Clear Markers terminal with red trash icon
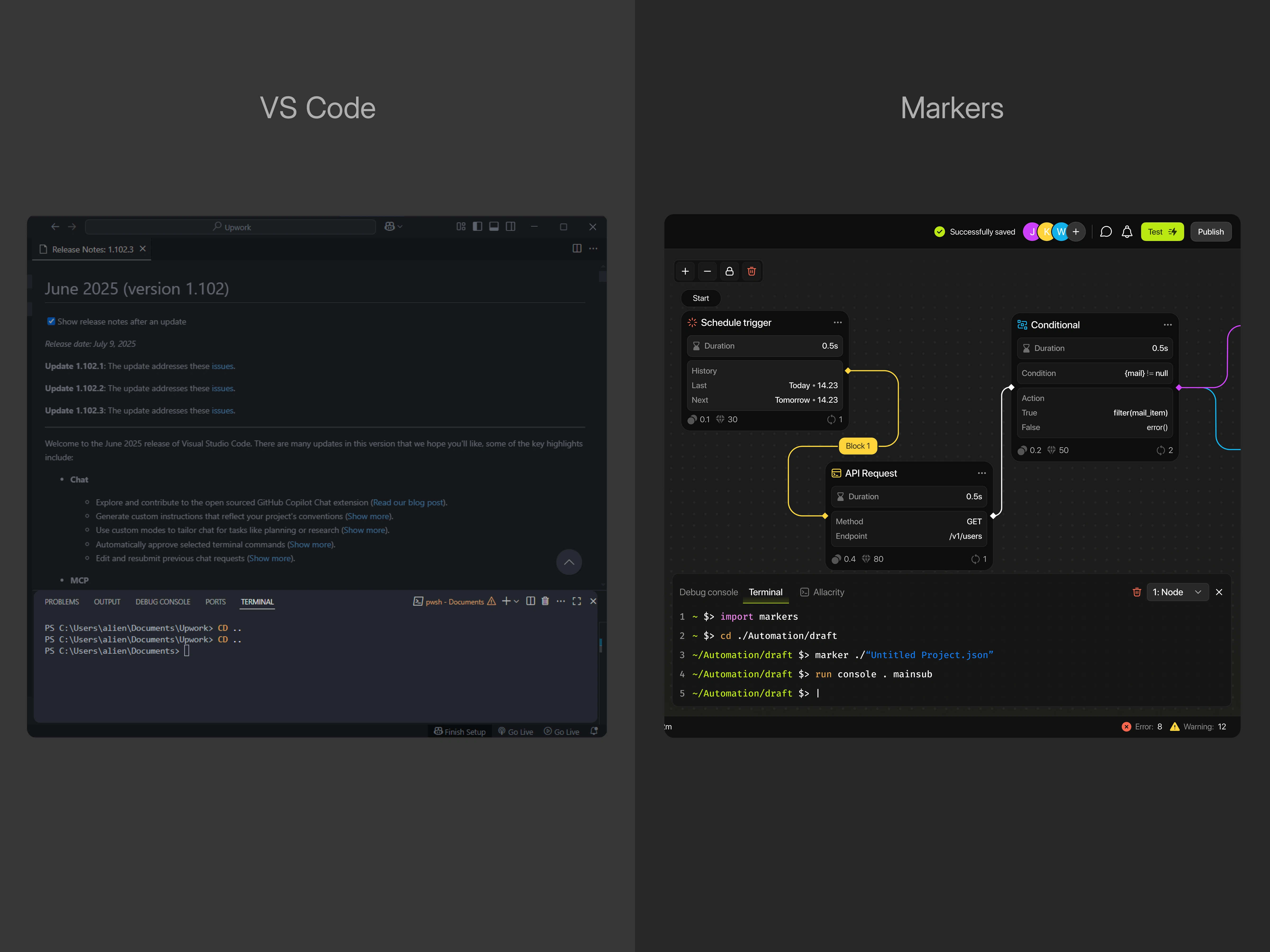Image resolution: width=1270 pixels, height=952 pixels. point(1137,592)
